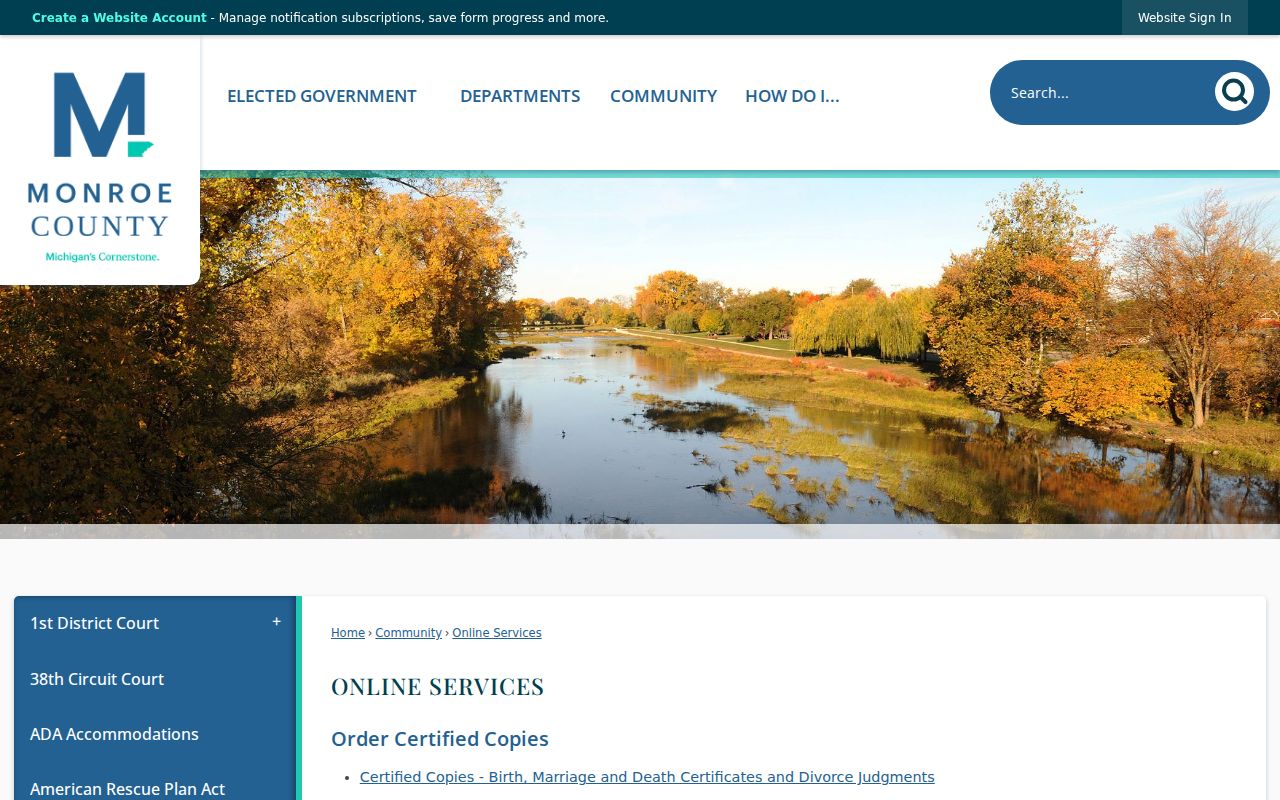The image size is (1280, 800).
Task: Click the ONLINE SERVICES page title
Action: point(438,686)
